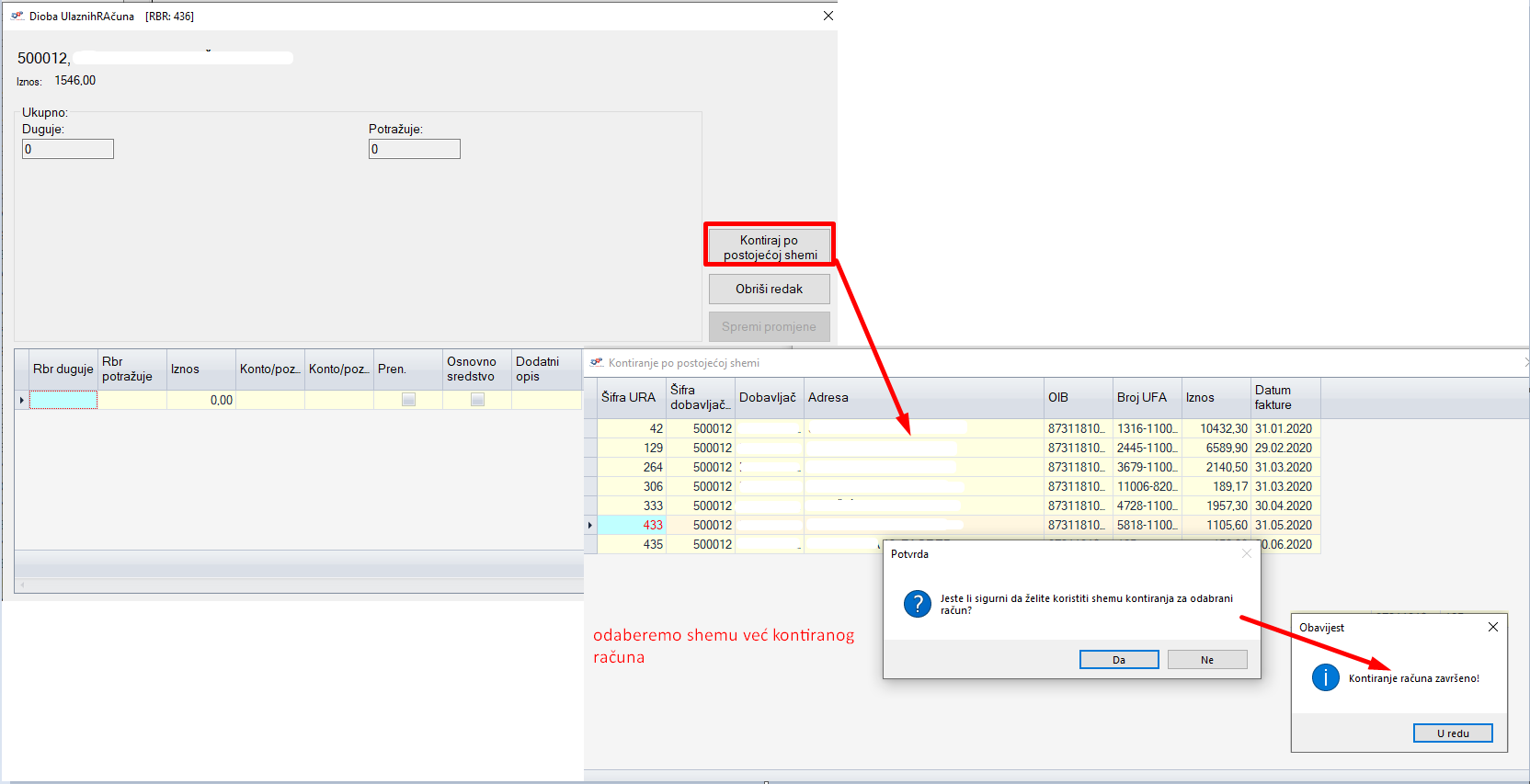Click the blue question mark icon
The width and height of the screenshot is (1530, 784).
(917, 604)
